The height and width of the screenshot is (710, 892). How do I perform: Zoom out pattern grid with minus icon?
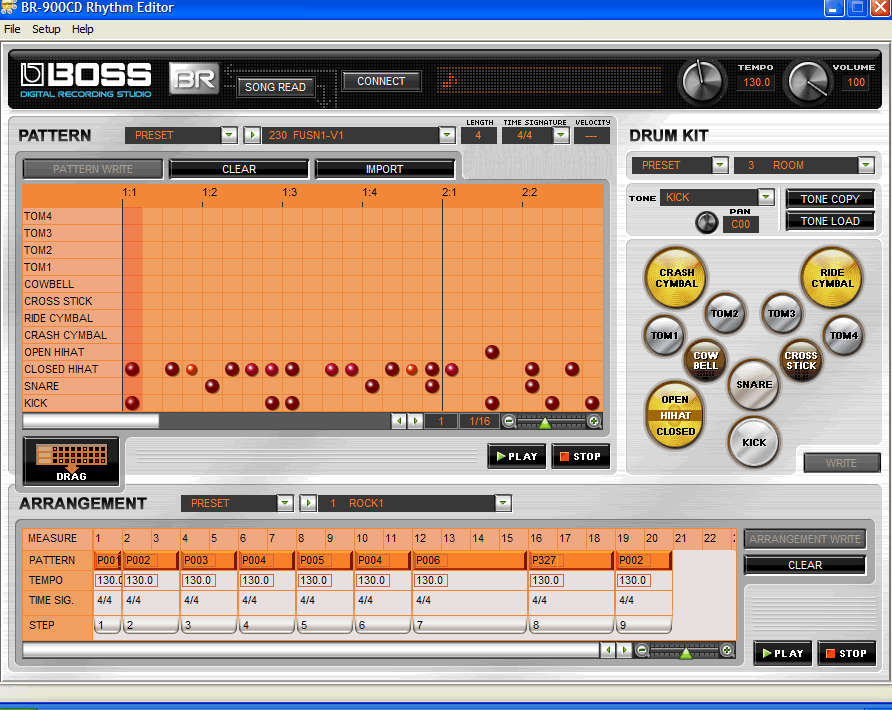509,422
